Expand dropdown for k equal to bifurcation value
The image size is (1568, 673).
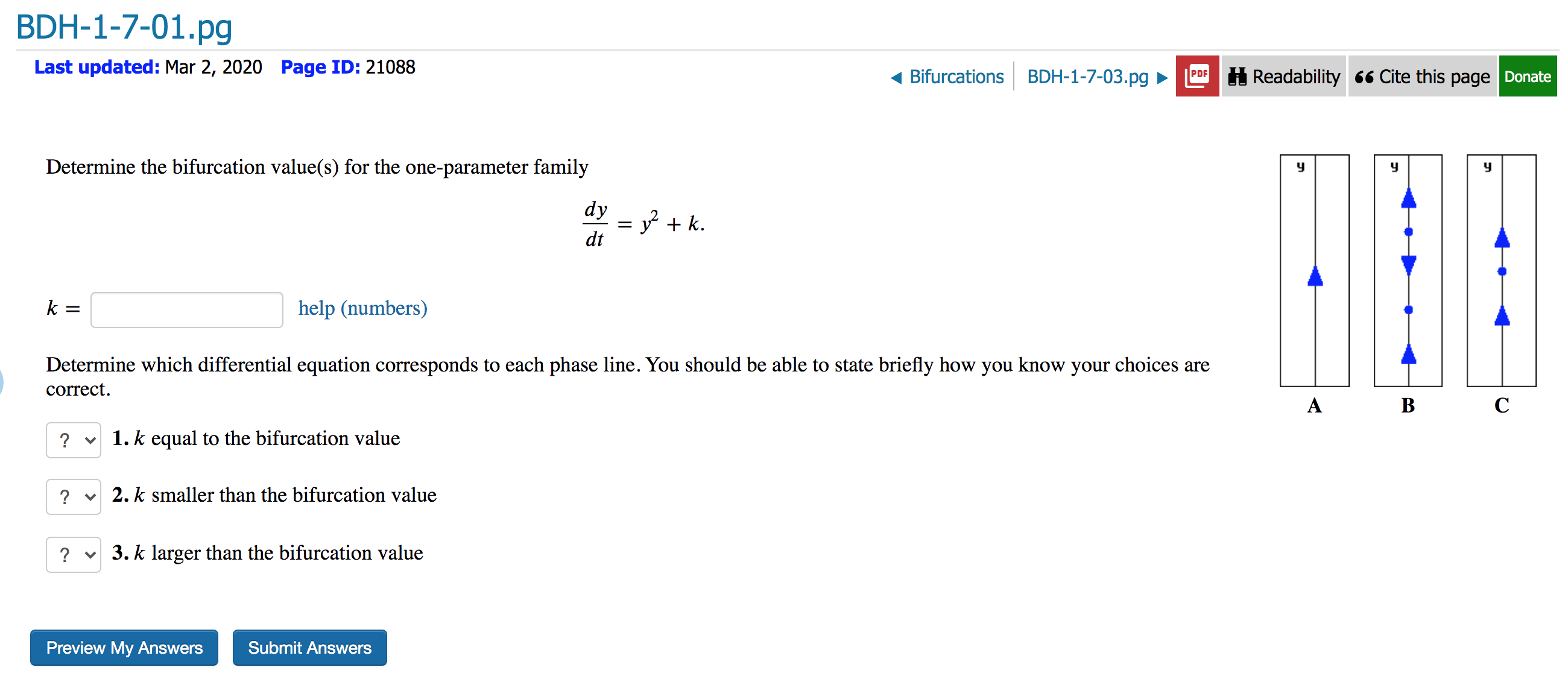click(73, 440)
